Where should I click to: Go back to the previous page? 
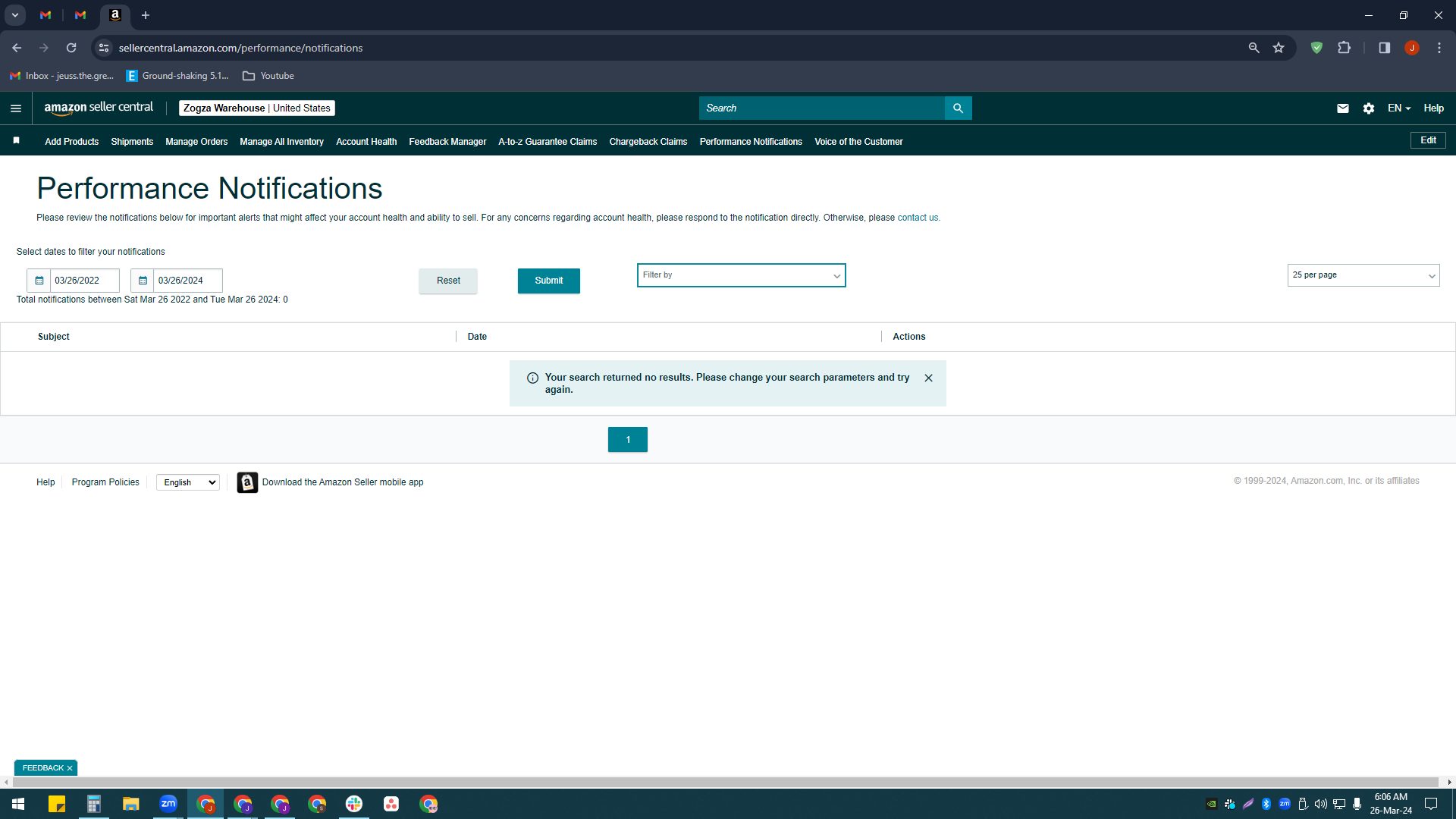(17, 48)
